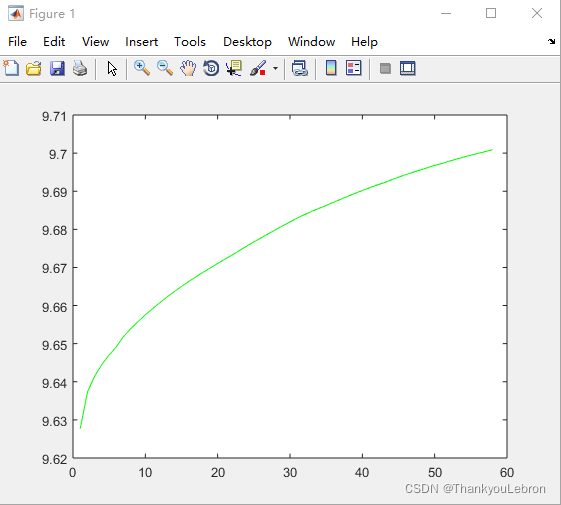Dock the figure with the corner arrow
Screen dimensions: 561x505
(551, 42)
